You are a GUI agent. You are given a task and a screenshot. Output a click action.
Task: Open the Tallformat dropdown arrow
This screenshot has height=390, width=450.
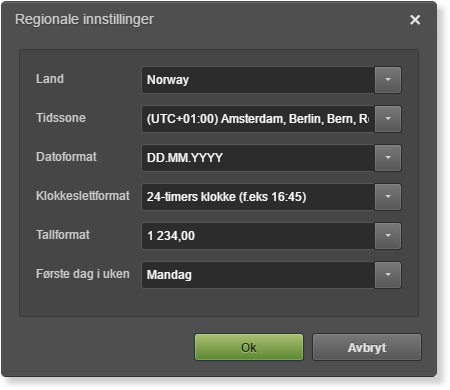coord(388,236)
